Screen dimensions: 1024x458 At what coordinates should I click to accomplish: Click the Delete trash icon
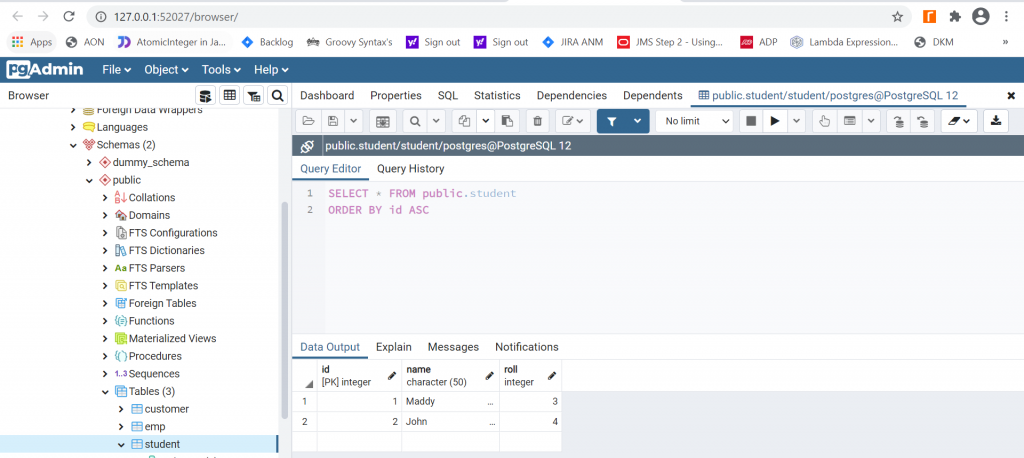coord(537,121)
